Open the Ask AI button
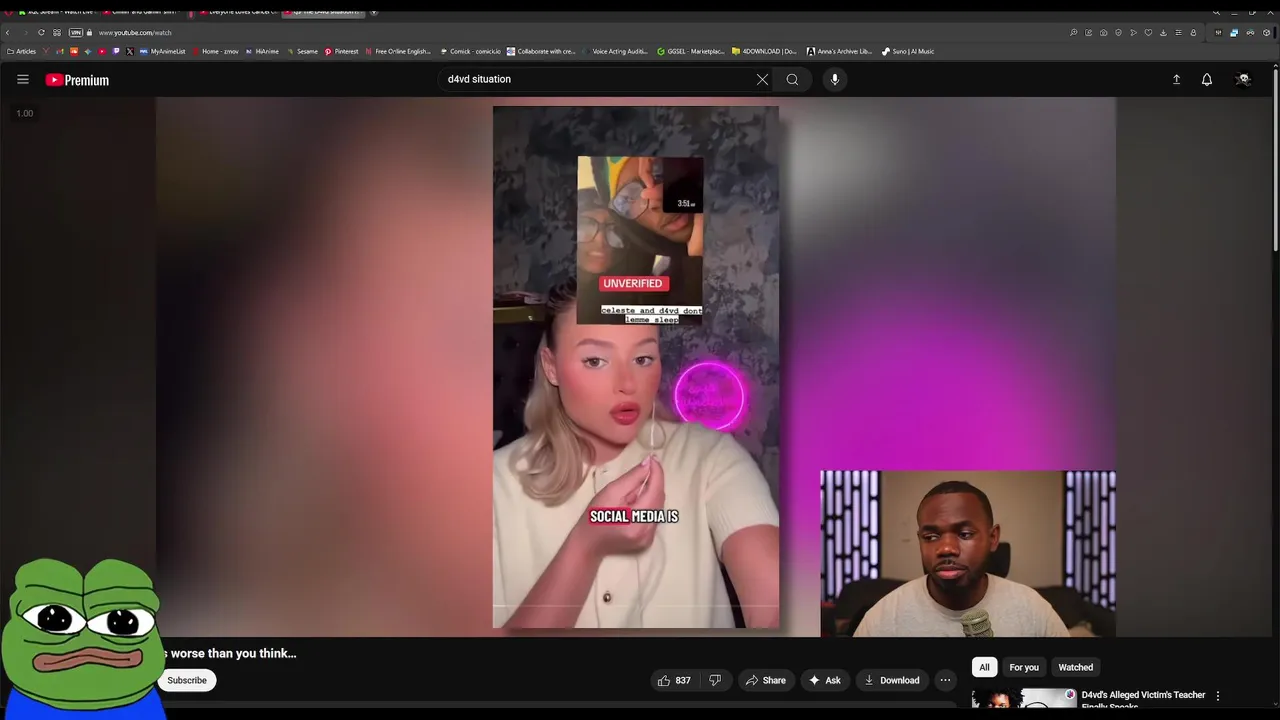 coord(825,680)
